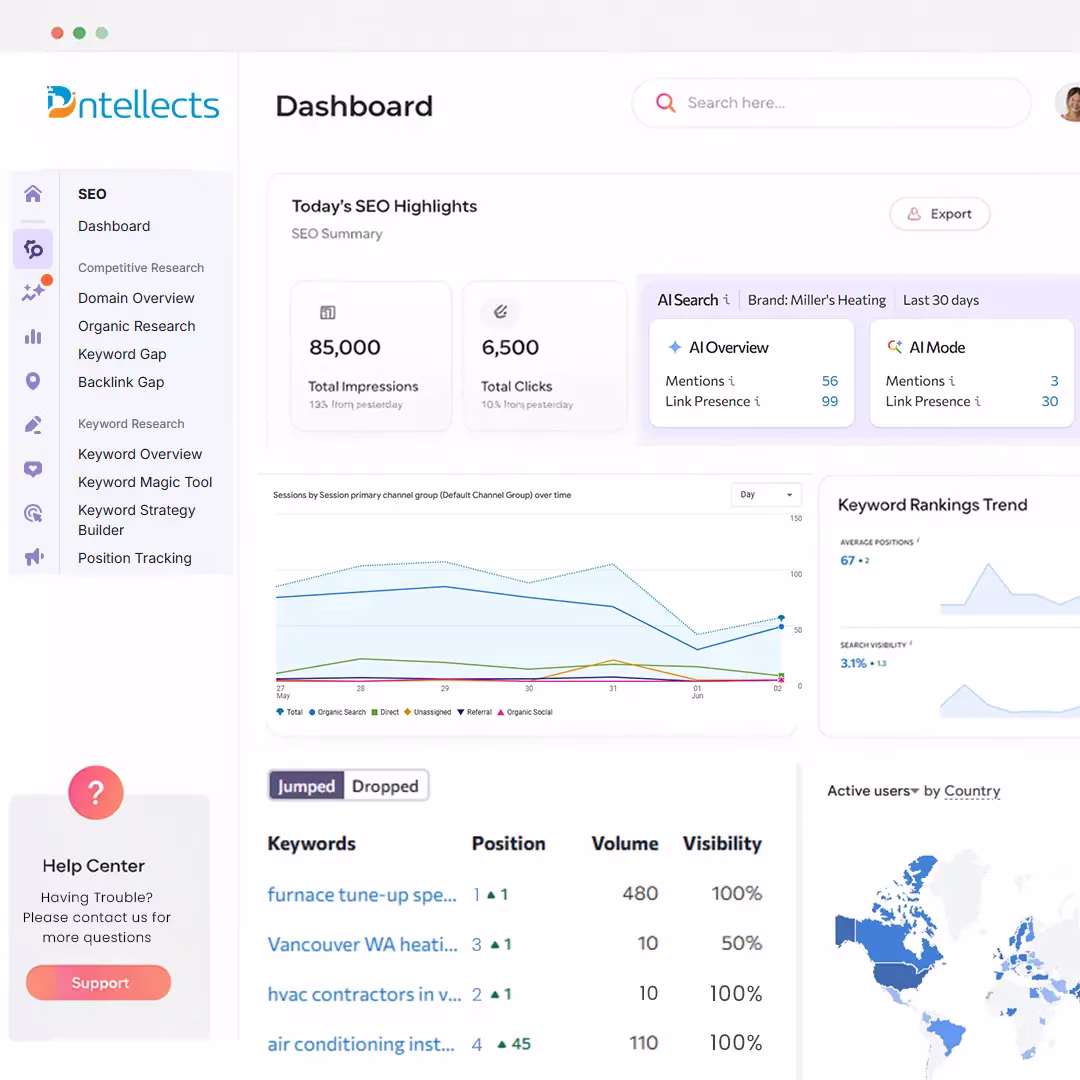Hide the Organic Search series in the legend
1080x1080 pixels.
click(x=340, y=712)
